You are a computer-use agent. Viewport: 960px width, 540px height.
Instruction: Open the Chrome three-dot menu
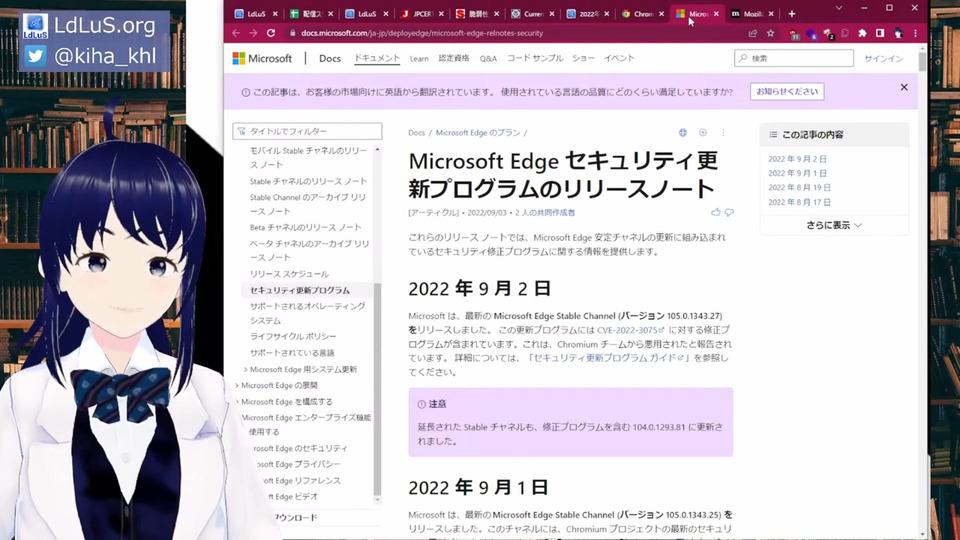(x=915, y=33)
